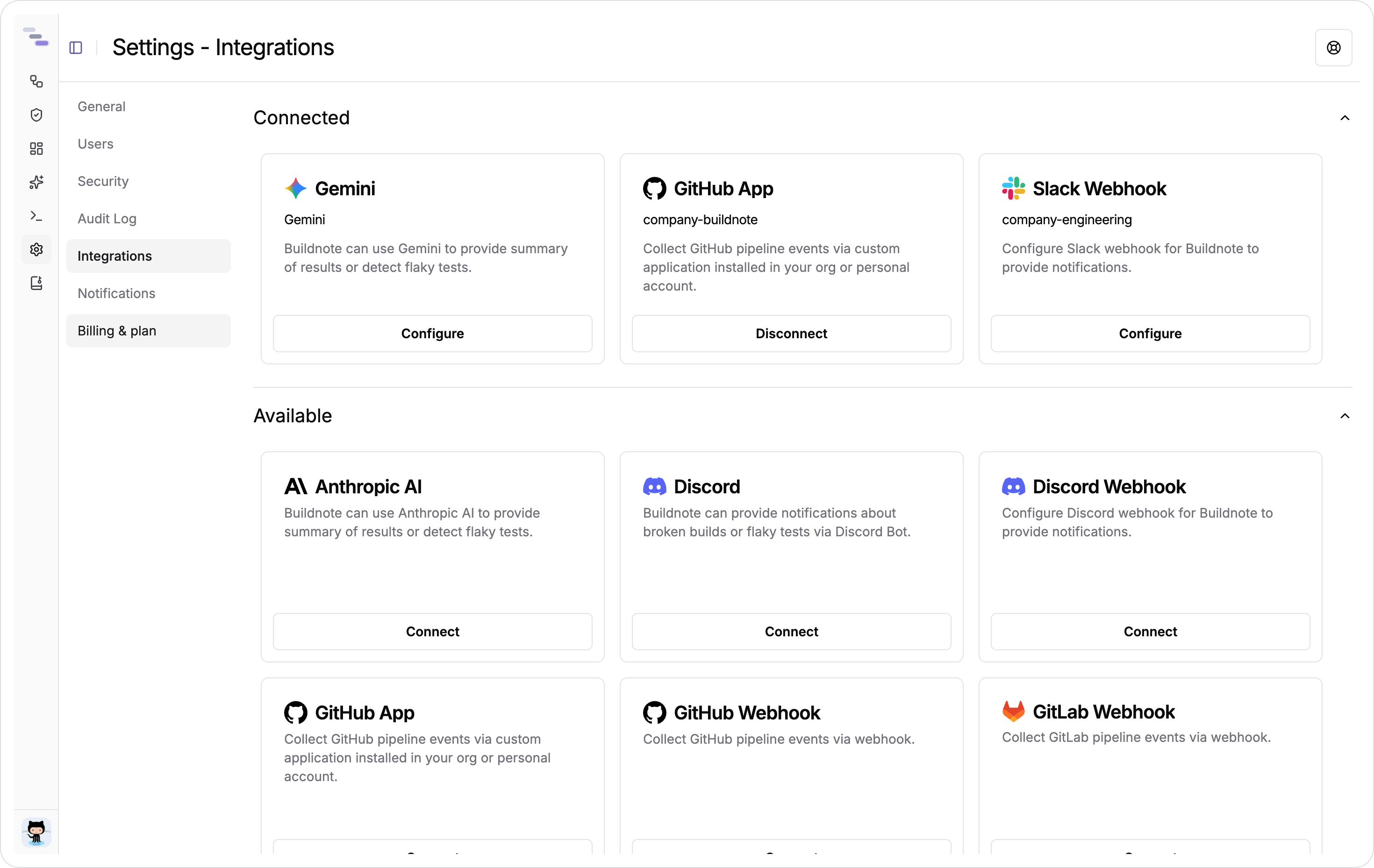Click the connected GitHub App logo

tap(654, 188)
